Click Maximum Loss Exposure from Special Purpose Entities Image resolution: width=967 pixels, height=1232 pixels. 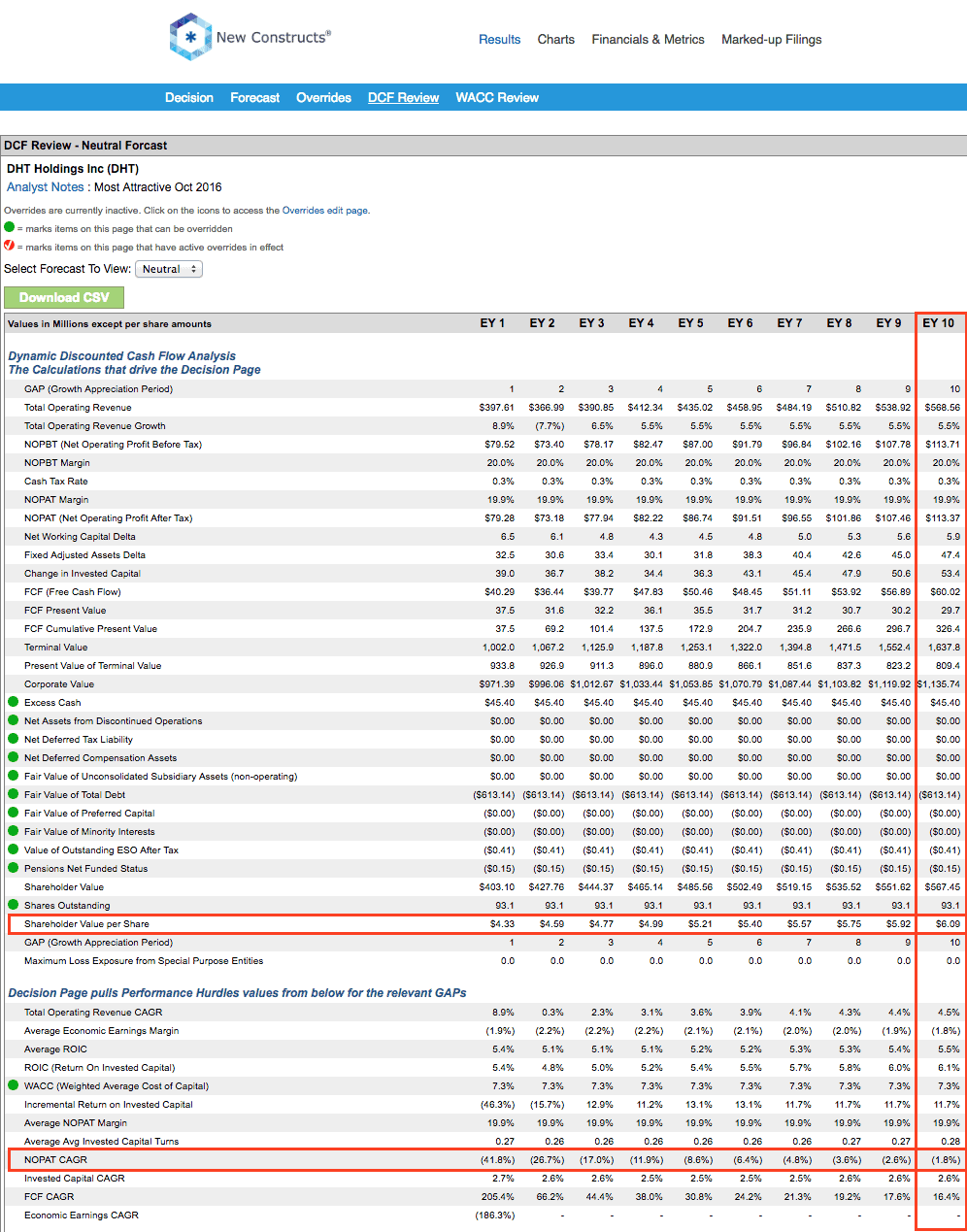[x=144, y=961]
